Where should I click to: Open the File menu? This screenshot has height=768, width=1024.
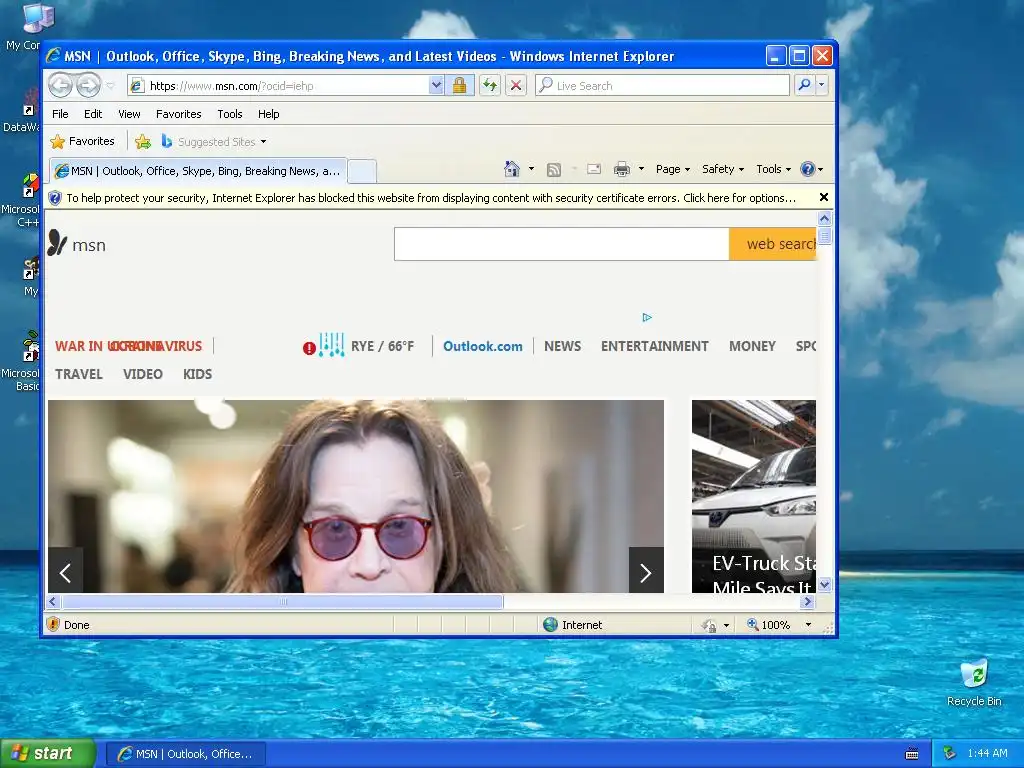click(x=60, y=114)
